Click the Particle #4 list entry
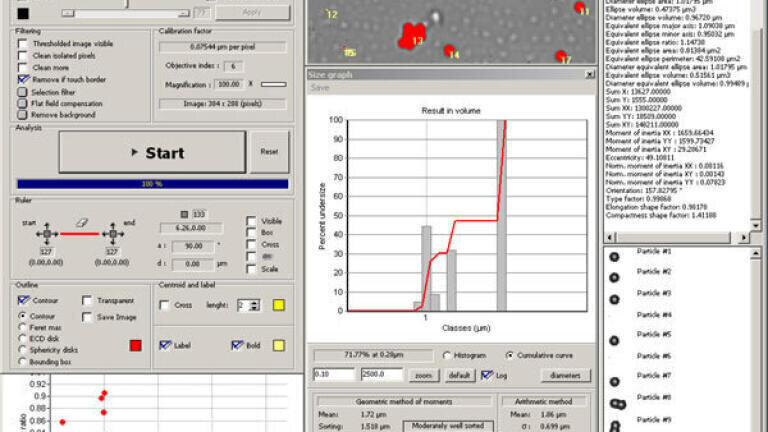Screen dimensions: 768x432 654,314
